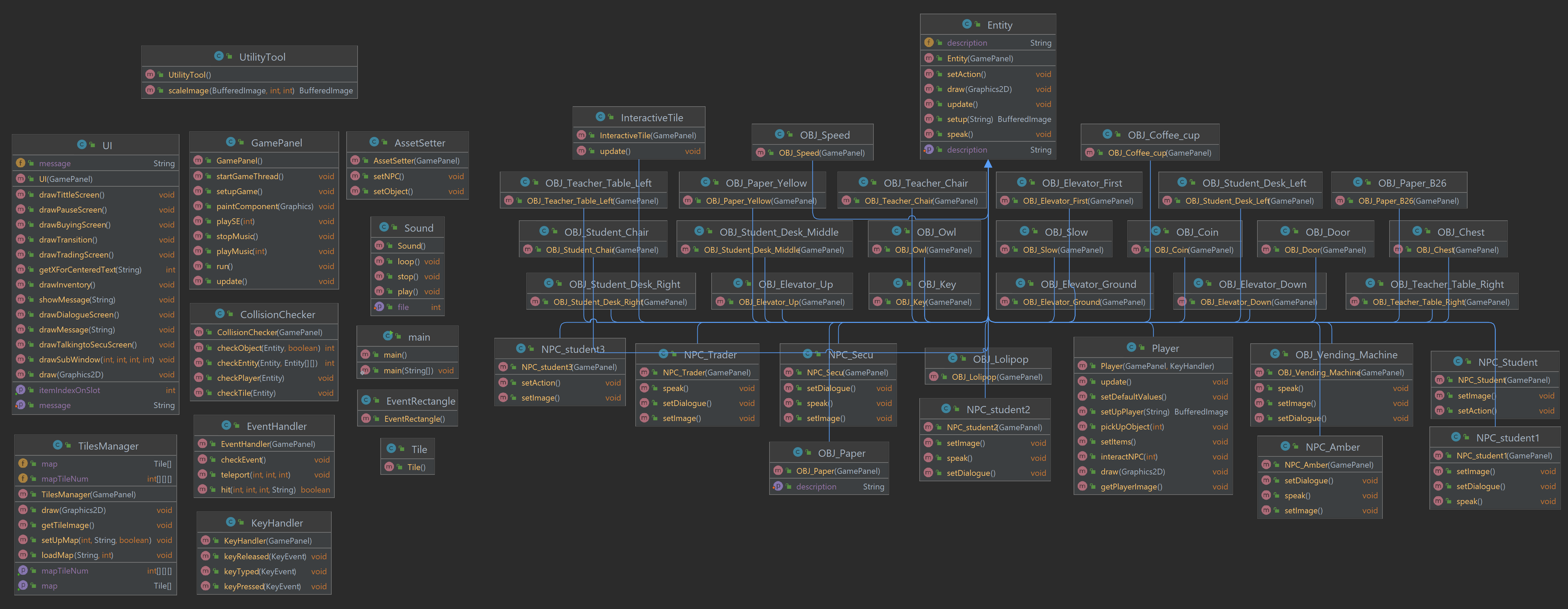The width and height of the screenshot is (1568, 609).
Task: Click the class icon next to Player
Action: pyautogui.click(x=1131, y=348)
